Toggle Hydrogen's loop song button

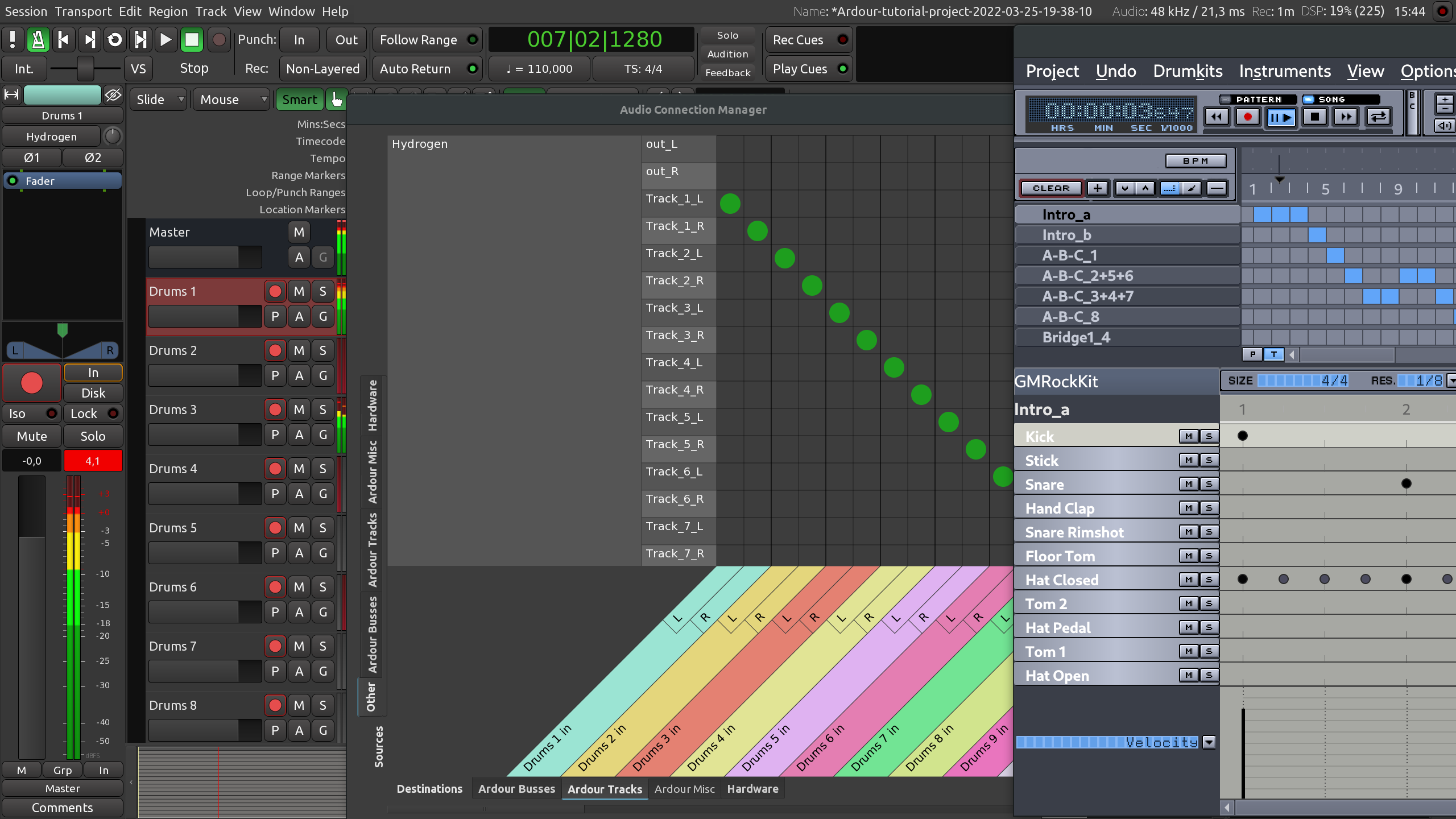(x=1378, y=117)
